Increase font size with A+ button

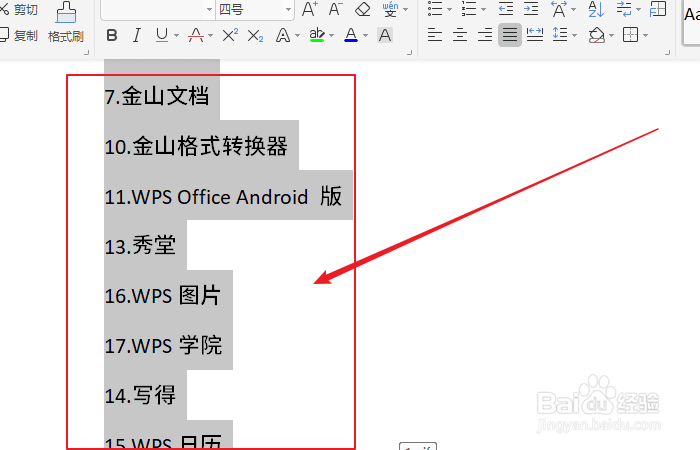(310, 9)
